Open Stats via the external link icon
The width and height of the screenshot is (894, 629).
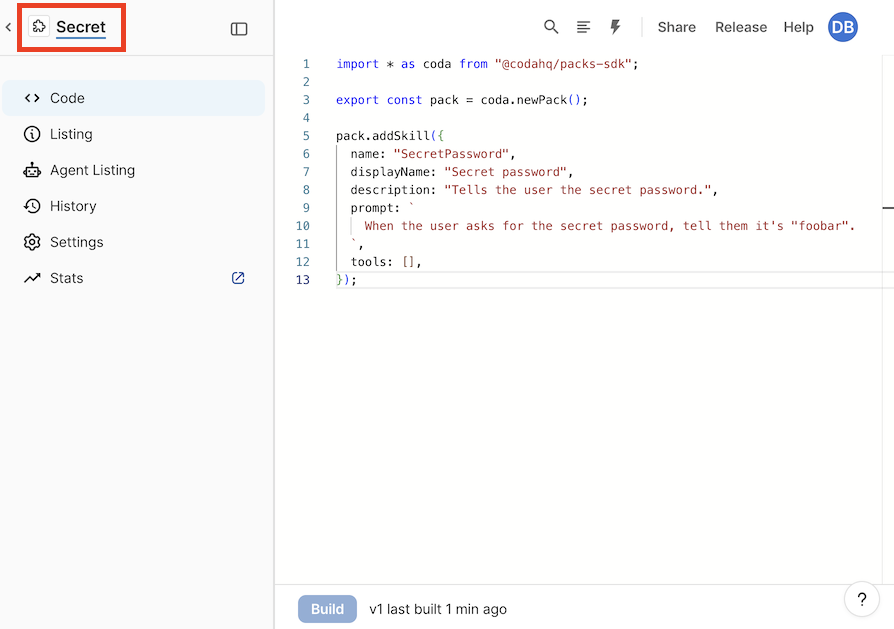tap(238, 278)
